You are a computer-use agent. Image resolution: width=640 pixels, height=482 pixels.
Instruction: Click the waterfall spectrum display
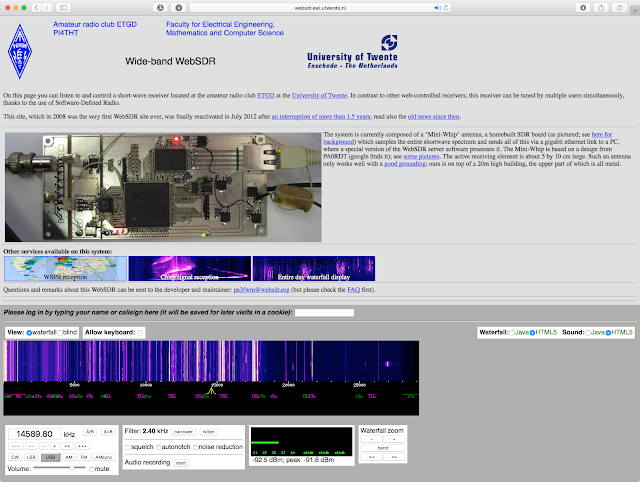click(211, 361)
